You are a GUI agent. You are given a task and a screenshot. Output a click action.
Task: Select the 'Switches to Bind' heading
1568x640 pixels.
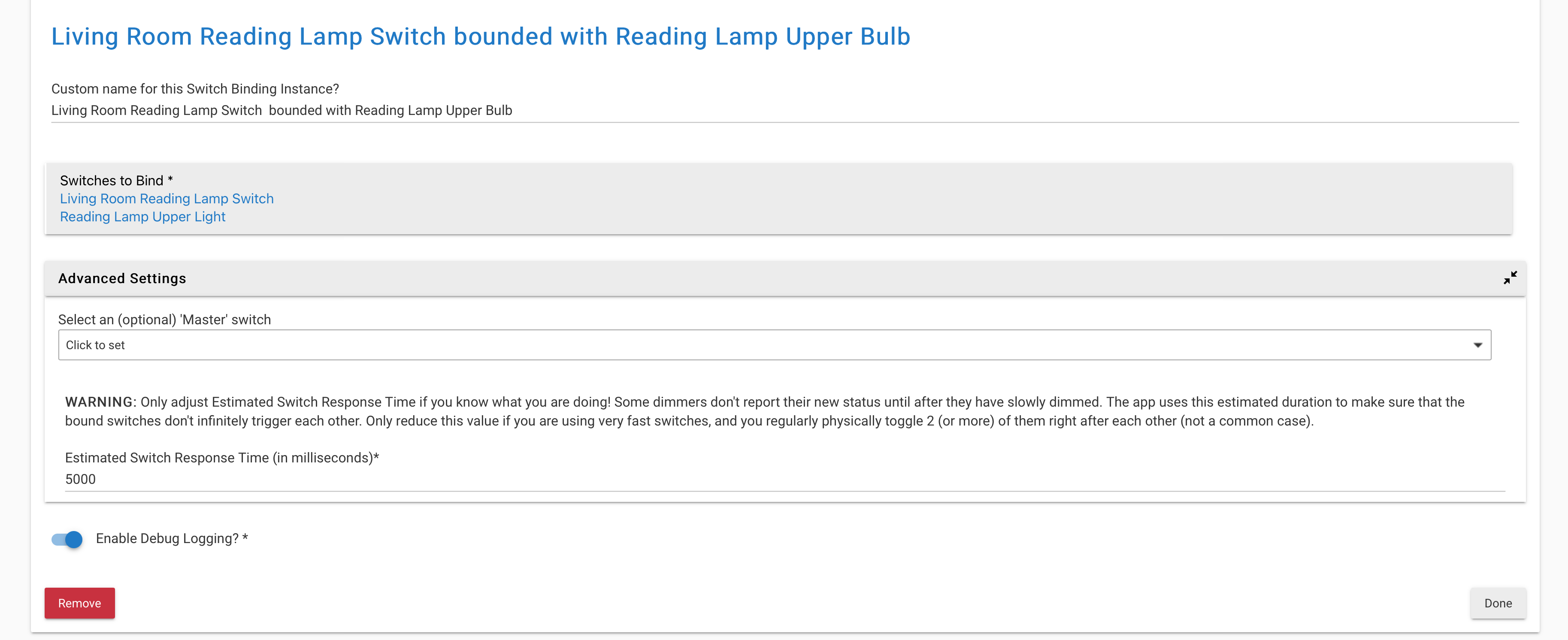(x=116, y=181)
